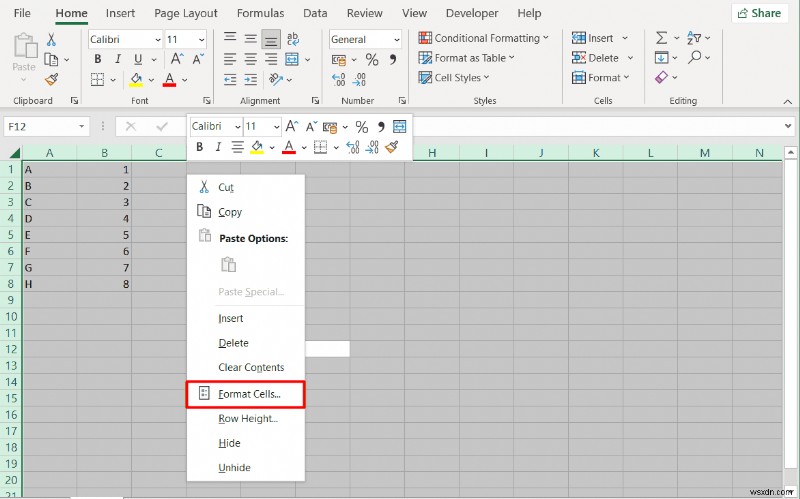Viewport: 800px width, 499px height.
Task: Expand the Name Box dropdown arrow
Action: 81,126
